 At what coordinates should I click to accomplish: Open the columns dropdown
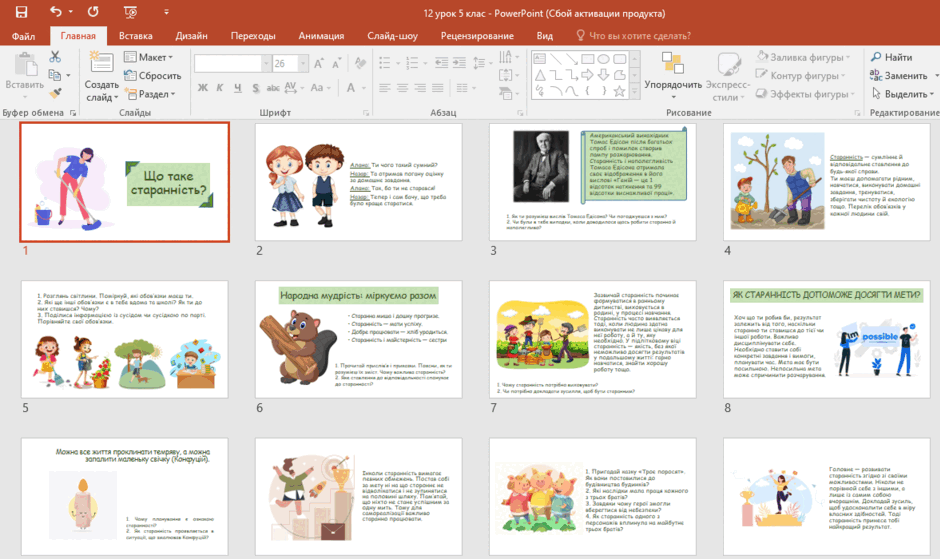465,88
